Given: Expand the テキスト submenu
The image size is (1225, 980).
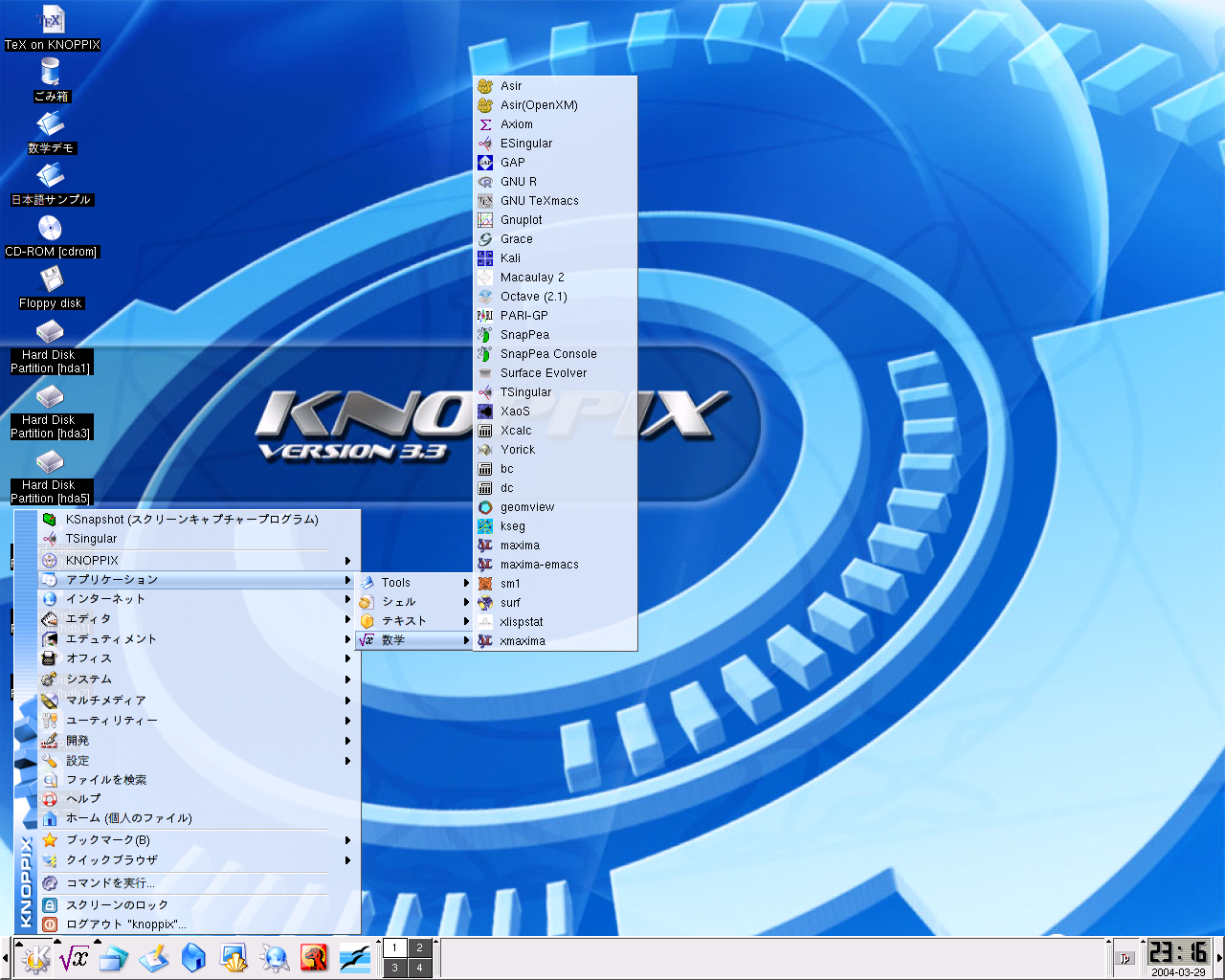Looking at the screenshot, I should click(x=414, y=621).
